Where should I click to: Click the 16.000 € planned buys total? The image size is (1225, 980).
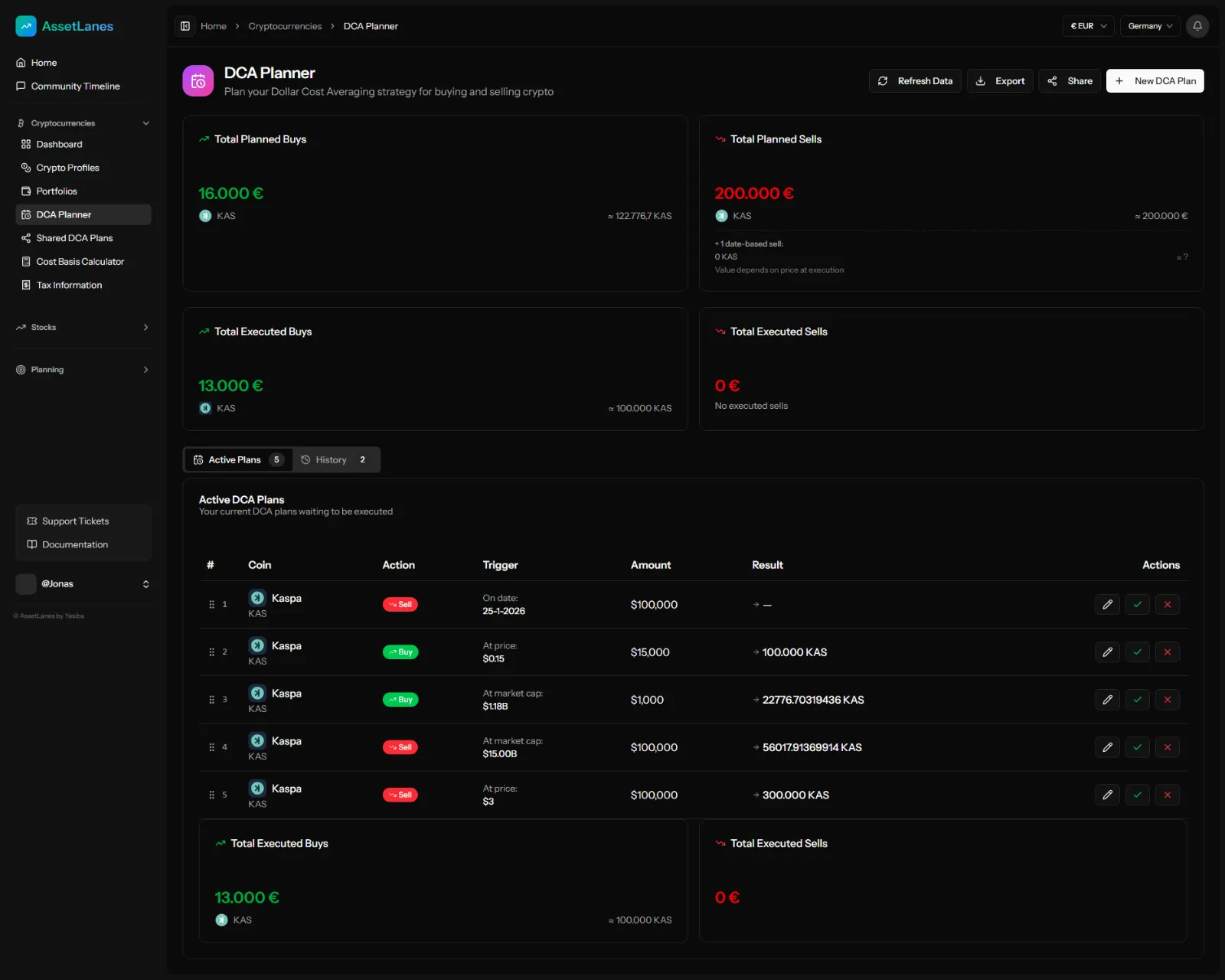tap(231, 194)
